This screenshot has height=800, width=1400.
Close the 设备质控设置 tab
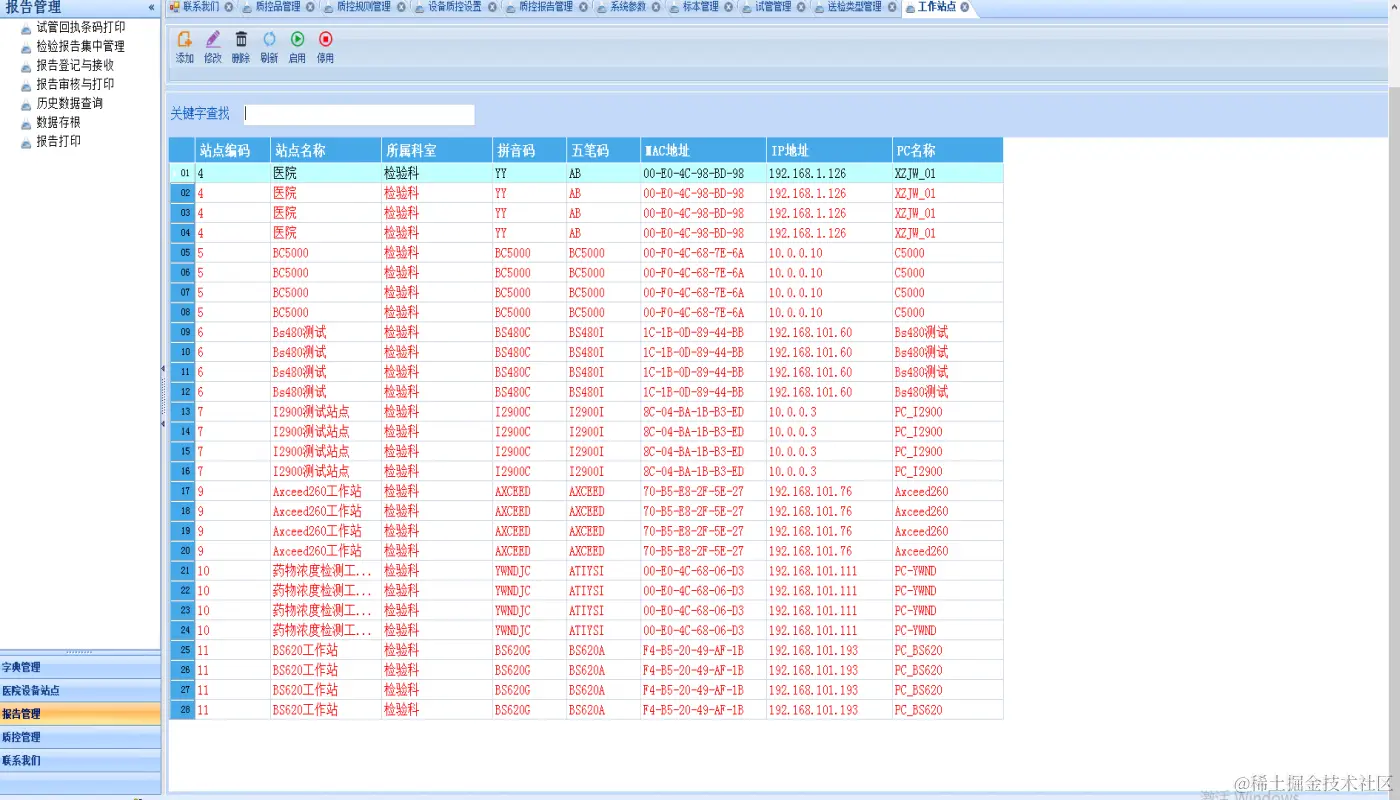[493, 7]
